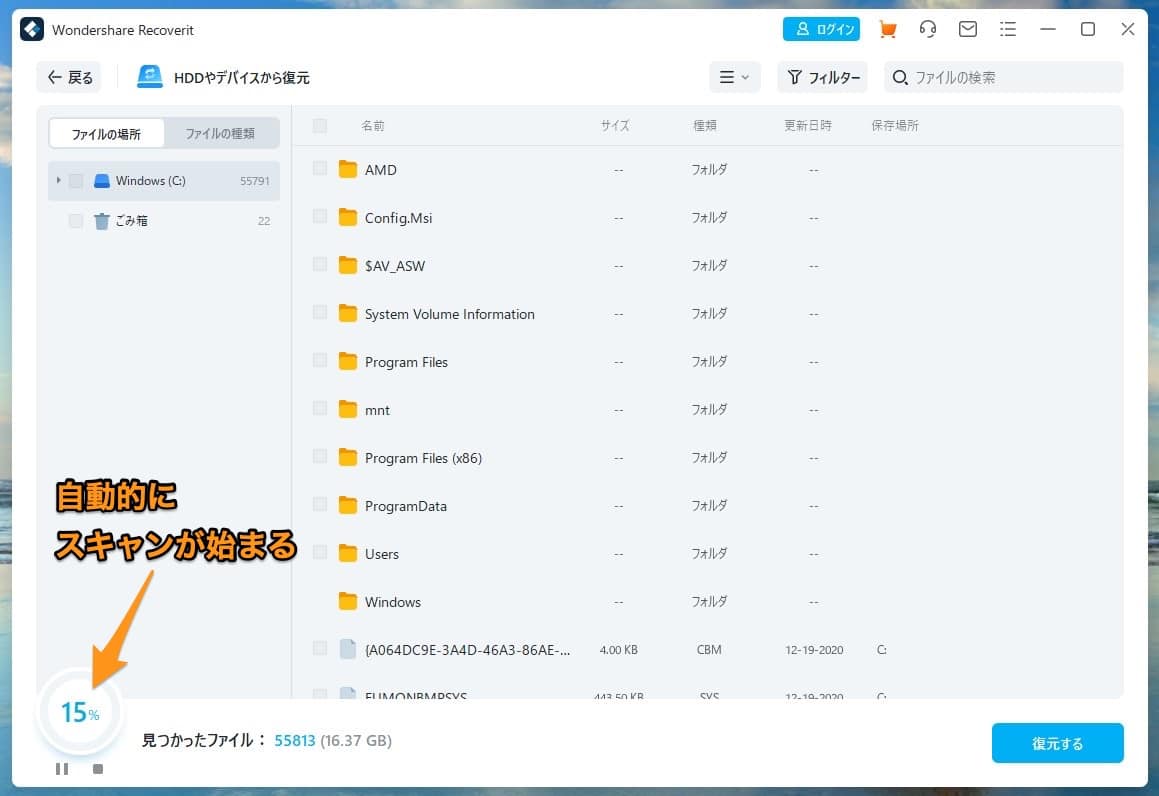Image resolution: width=1159 pixels, height=796 pixels.
Task: Click the 復元する recover button
Action: coord(1057,743)
